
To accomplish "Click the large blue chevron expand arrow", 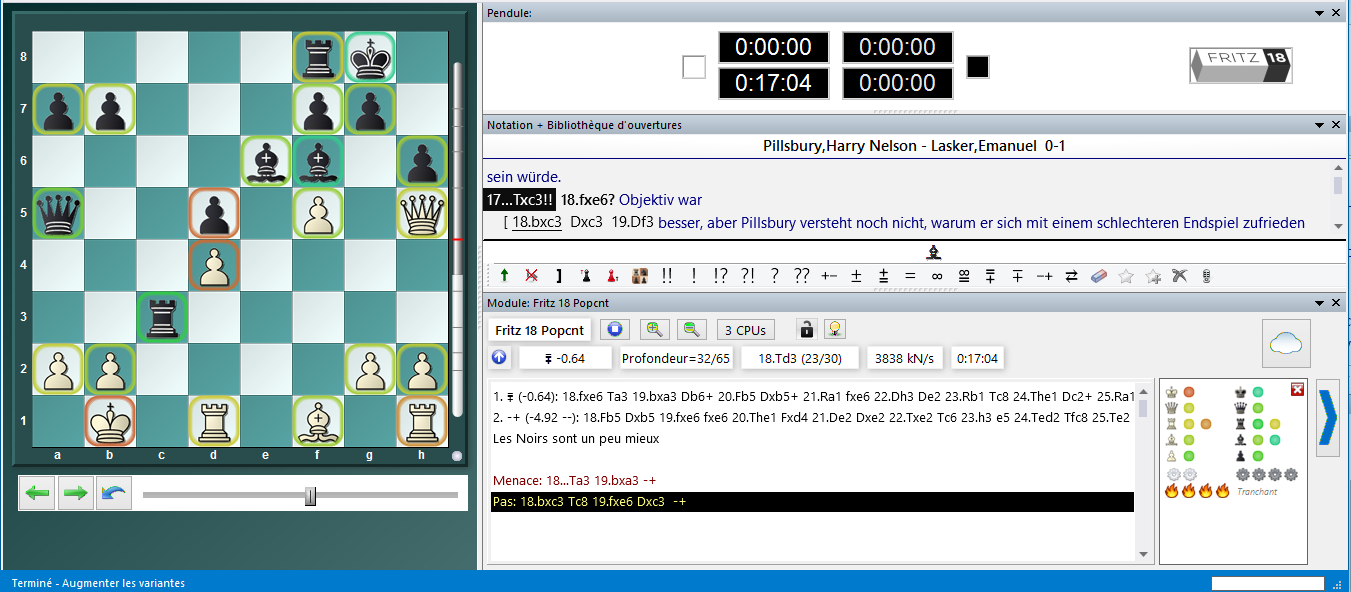I will 1328,418.
